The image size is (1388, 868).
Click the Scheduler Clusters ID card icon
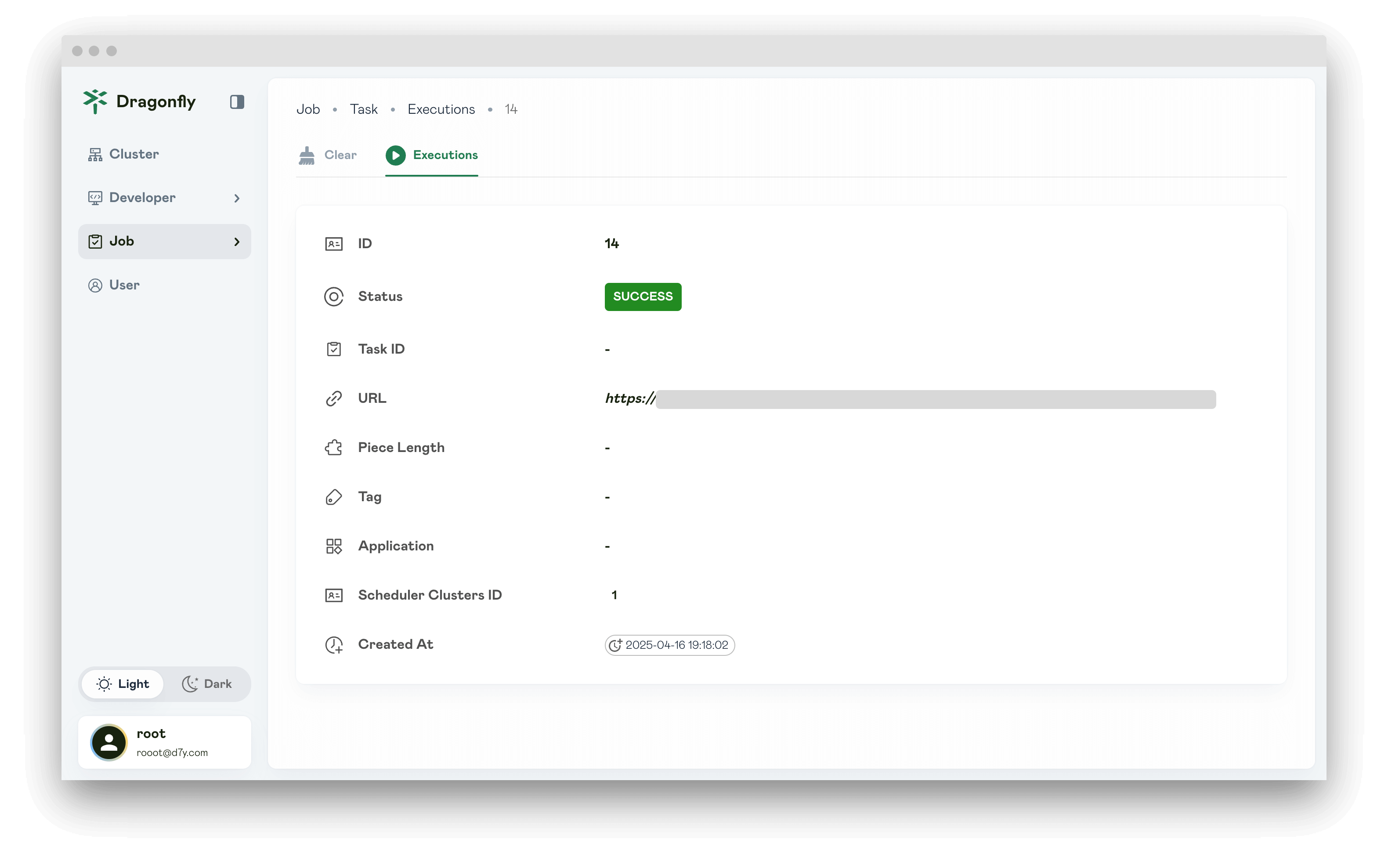tap(333, 595)
